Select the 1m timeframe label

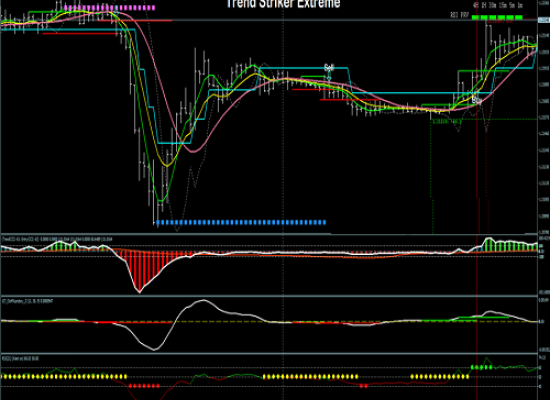pos(520,5)
